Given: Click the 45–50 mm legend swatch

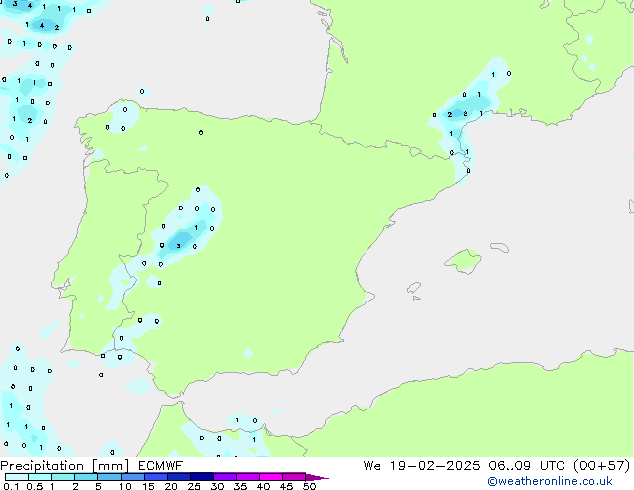Looking at the screenshot, I should pos(294,477).
